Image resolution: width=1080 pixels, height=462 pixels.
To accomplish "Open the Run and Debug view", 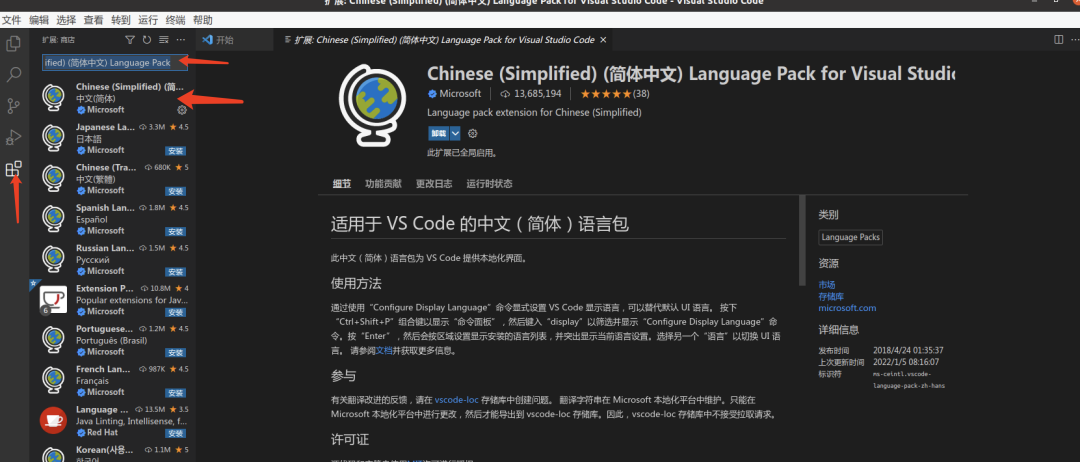I will [x=13, y=137].
